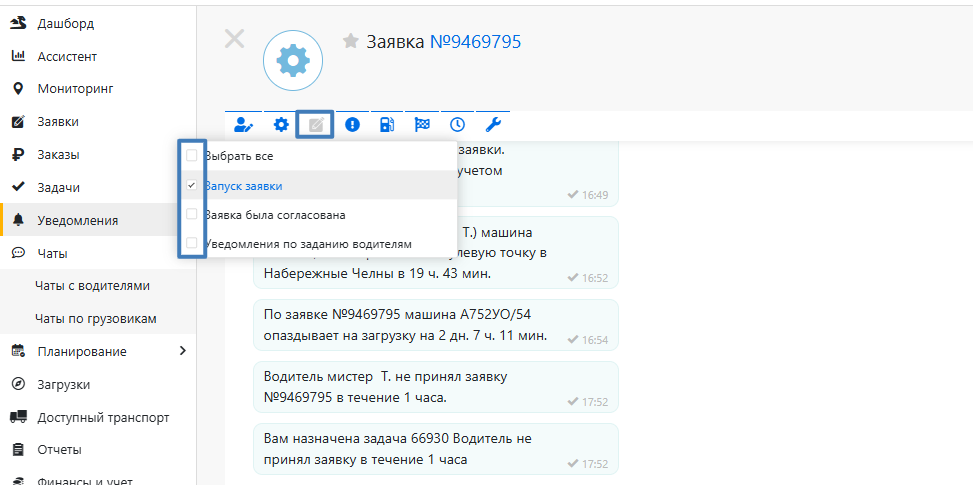The width and height of the screenshot is (973, 485).
Task: Click message Вам назначена задача 66930
Action: [436, 448]
